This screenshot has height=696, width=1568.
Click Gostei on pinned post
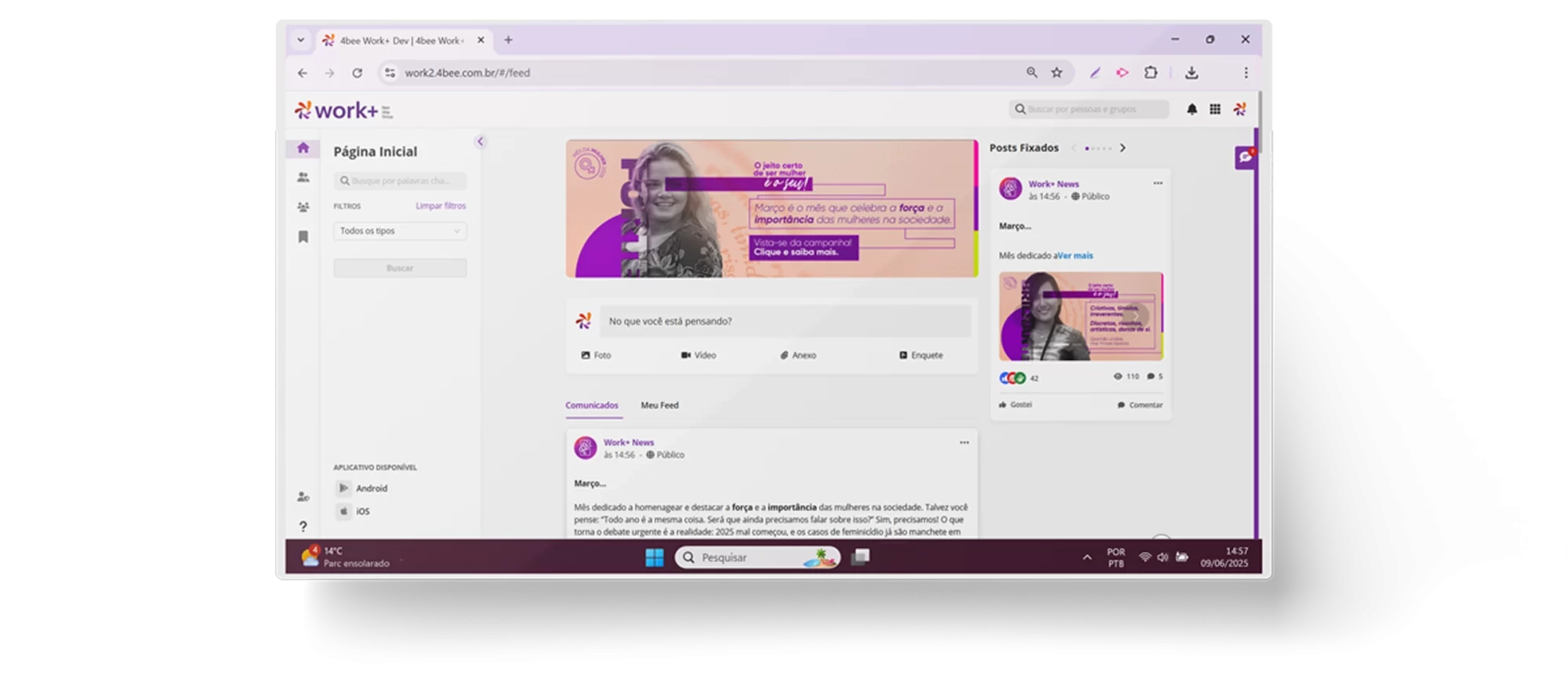(1015, 405)
